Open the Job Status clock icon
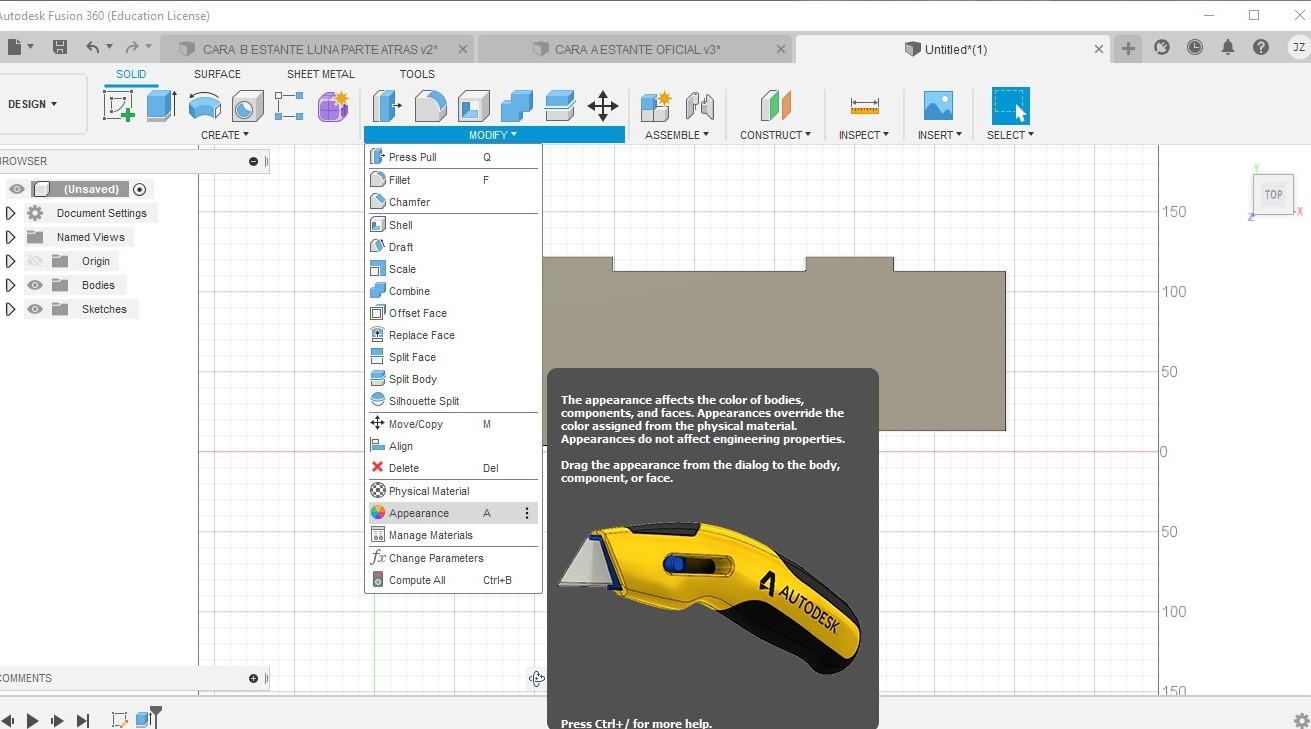1311x729 pixels. (x=1195, y=47)
